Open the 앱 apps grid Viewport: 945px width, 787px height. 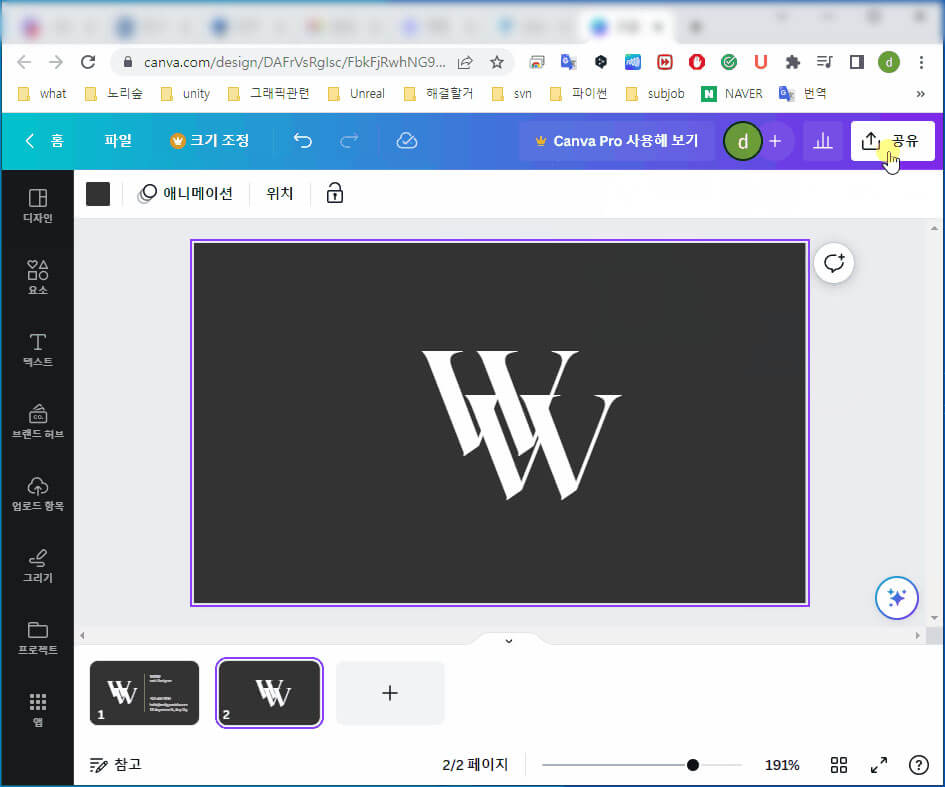(37, 709)
